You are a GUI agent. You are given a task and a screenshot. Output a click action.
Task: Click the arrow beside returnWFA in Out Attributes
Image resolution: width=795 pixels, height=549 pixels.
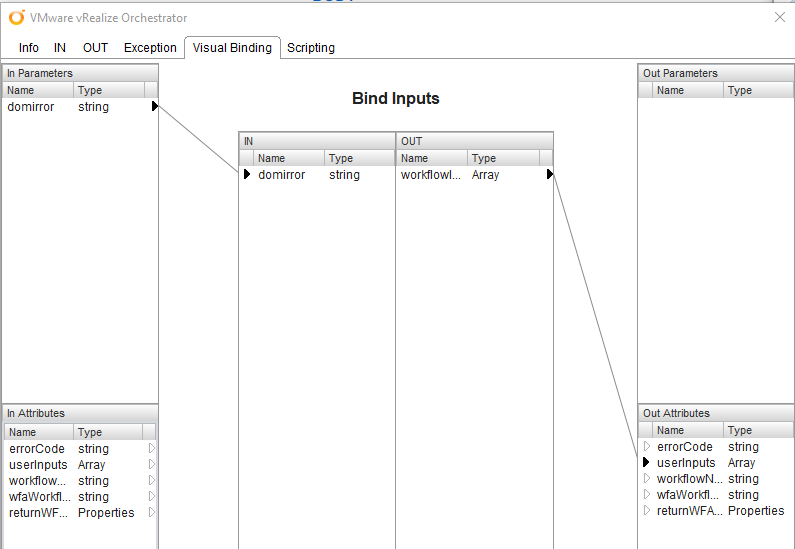point(647,511)
